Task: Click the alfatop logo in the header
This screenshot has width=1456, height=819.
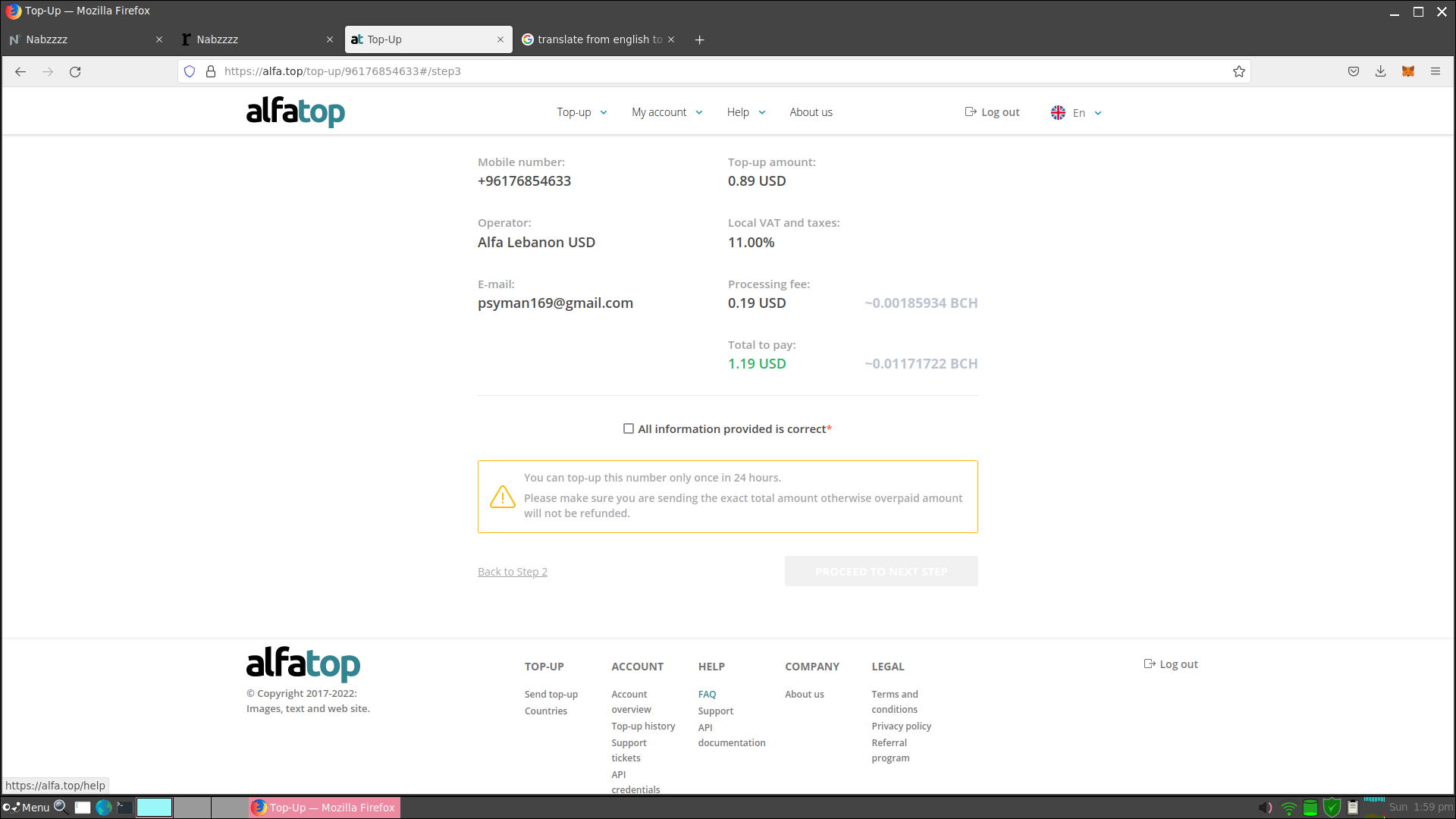Action: point(296,111)
